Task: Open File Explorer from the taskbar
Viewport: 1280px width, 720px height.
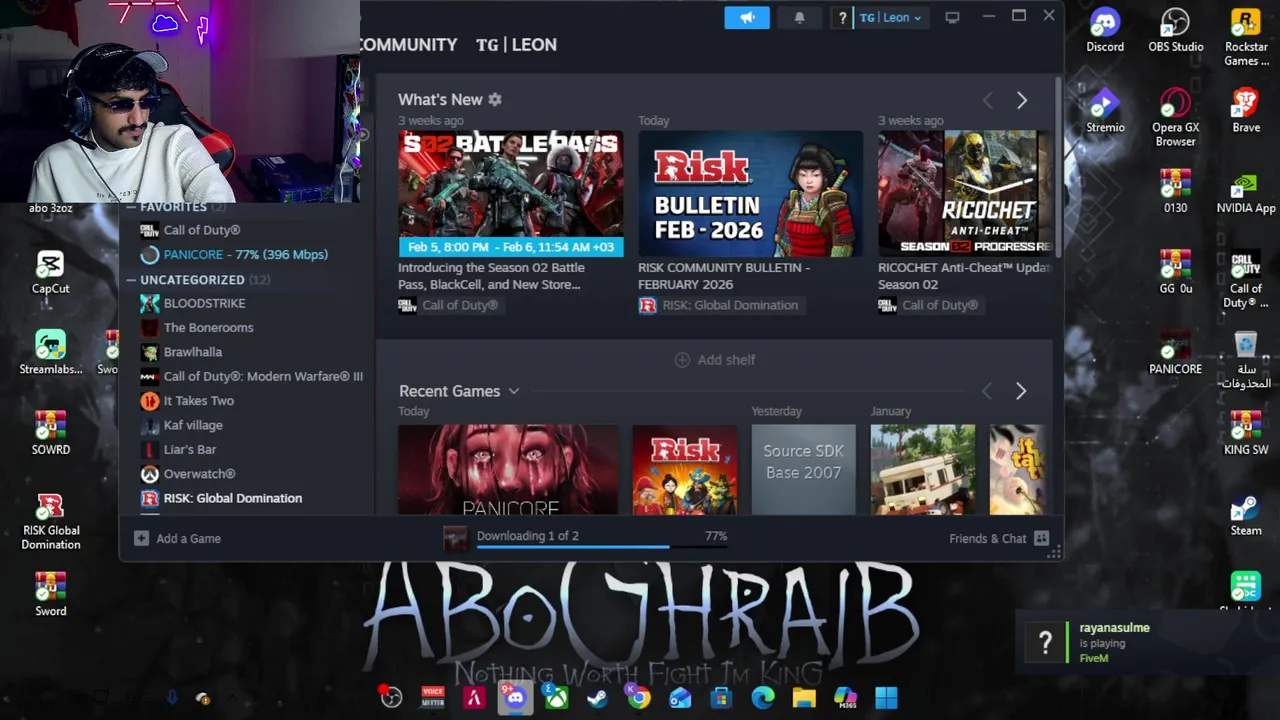Action: pos(804,697)
